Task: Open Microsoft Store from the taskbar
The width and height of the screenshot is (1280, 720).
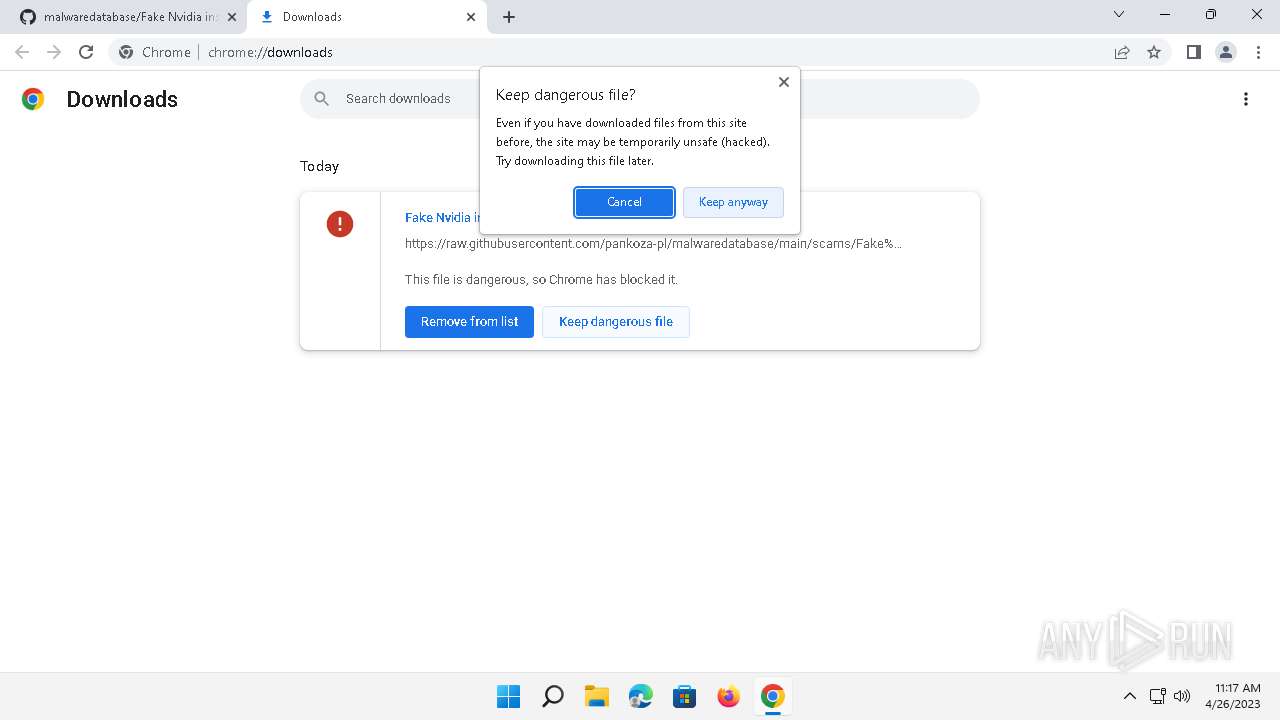Action: [x=685, y=696]
